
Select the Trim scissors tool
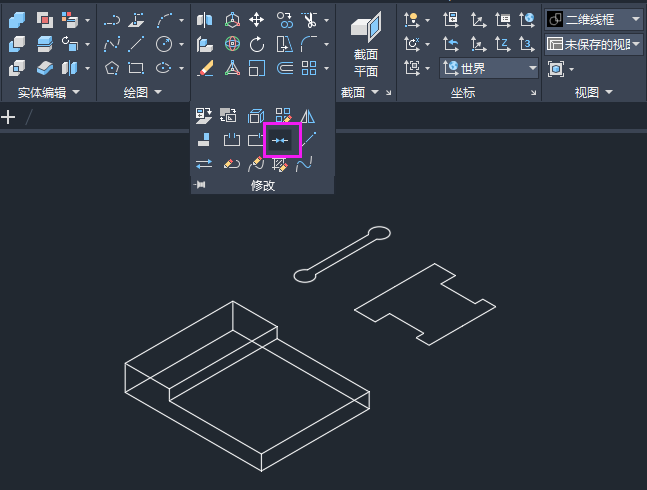pyautogui.click(x=309, y=19)
